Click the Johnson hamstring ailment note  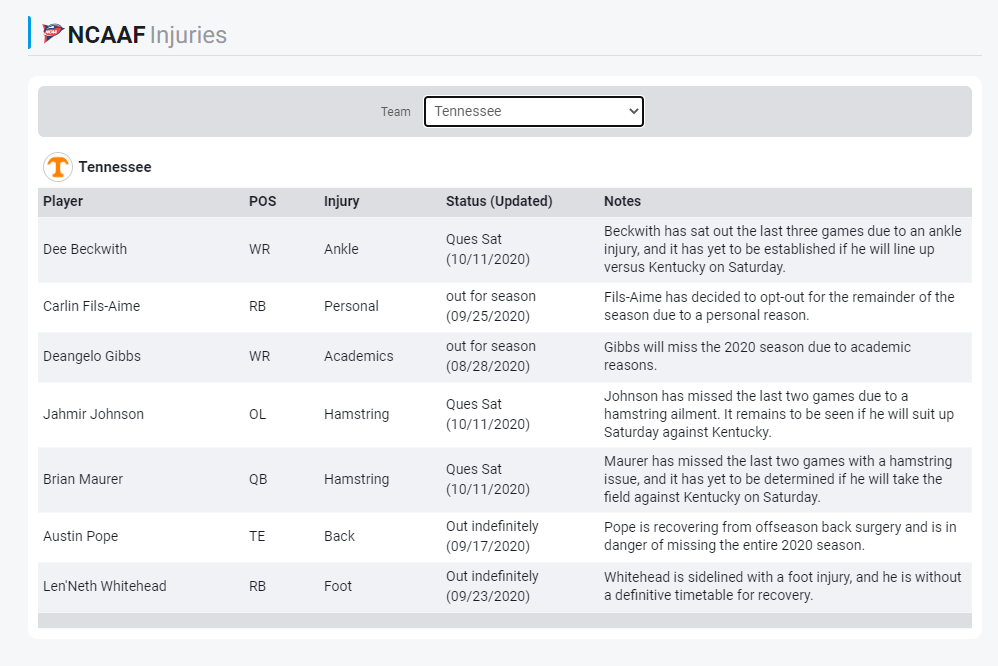(x=779, y=414)
